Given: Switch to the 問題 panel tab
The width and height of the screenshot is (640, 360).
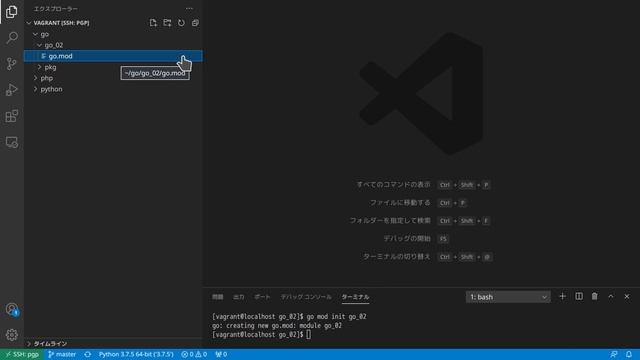Looking at the screenshot, I should coord(218,297).
